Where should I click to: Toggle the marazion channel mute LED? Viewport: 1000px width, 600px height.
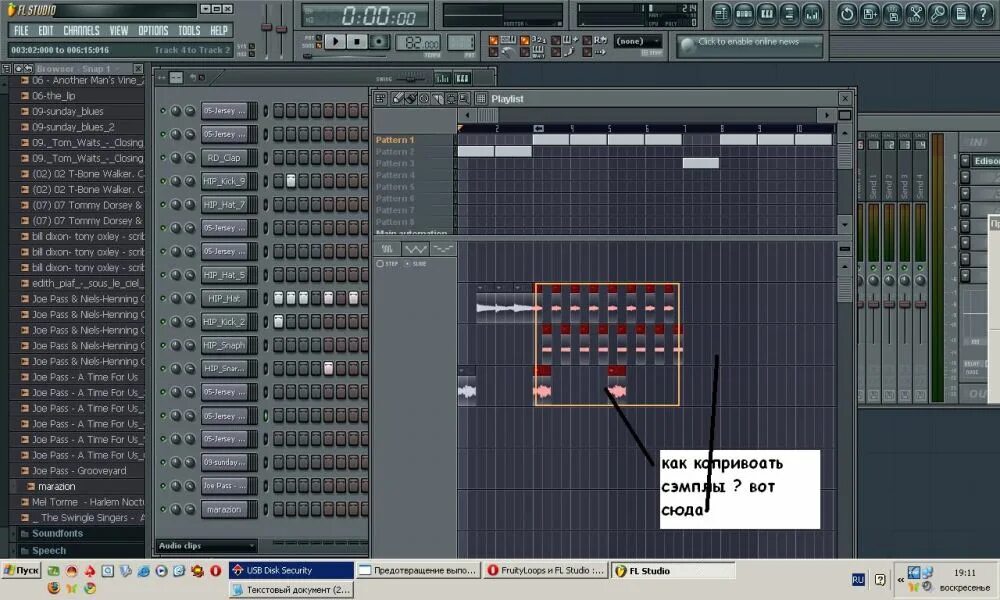[163, 509]
